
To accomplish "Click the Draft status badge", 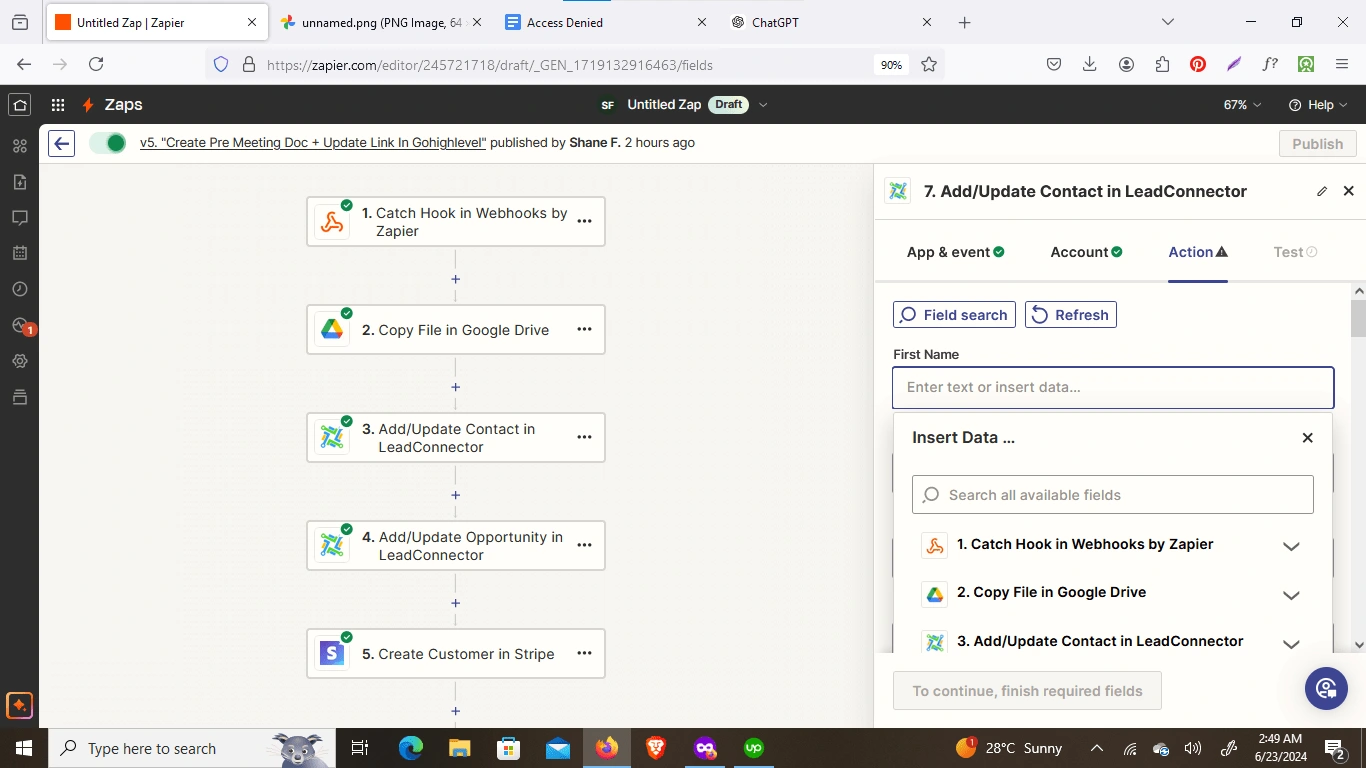I will pos(729,105).
